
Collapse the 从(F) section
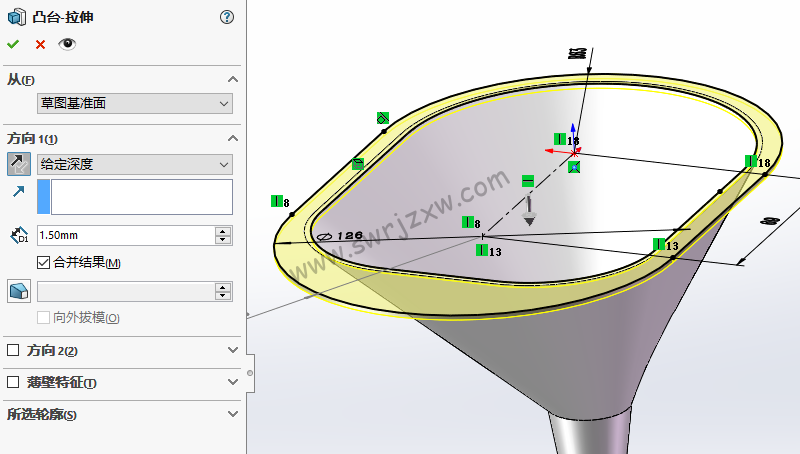click(x=233, y=79)
